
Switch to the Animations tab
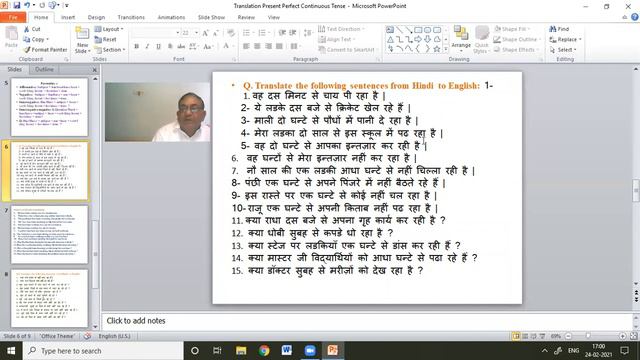pyautogui.click(x=171, y=17)
